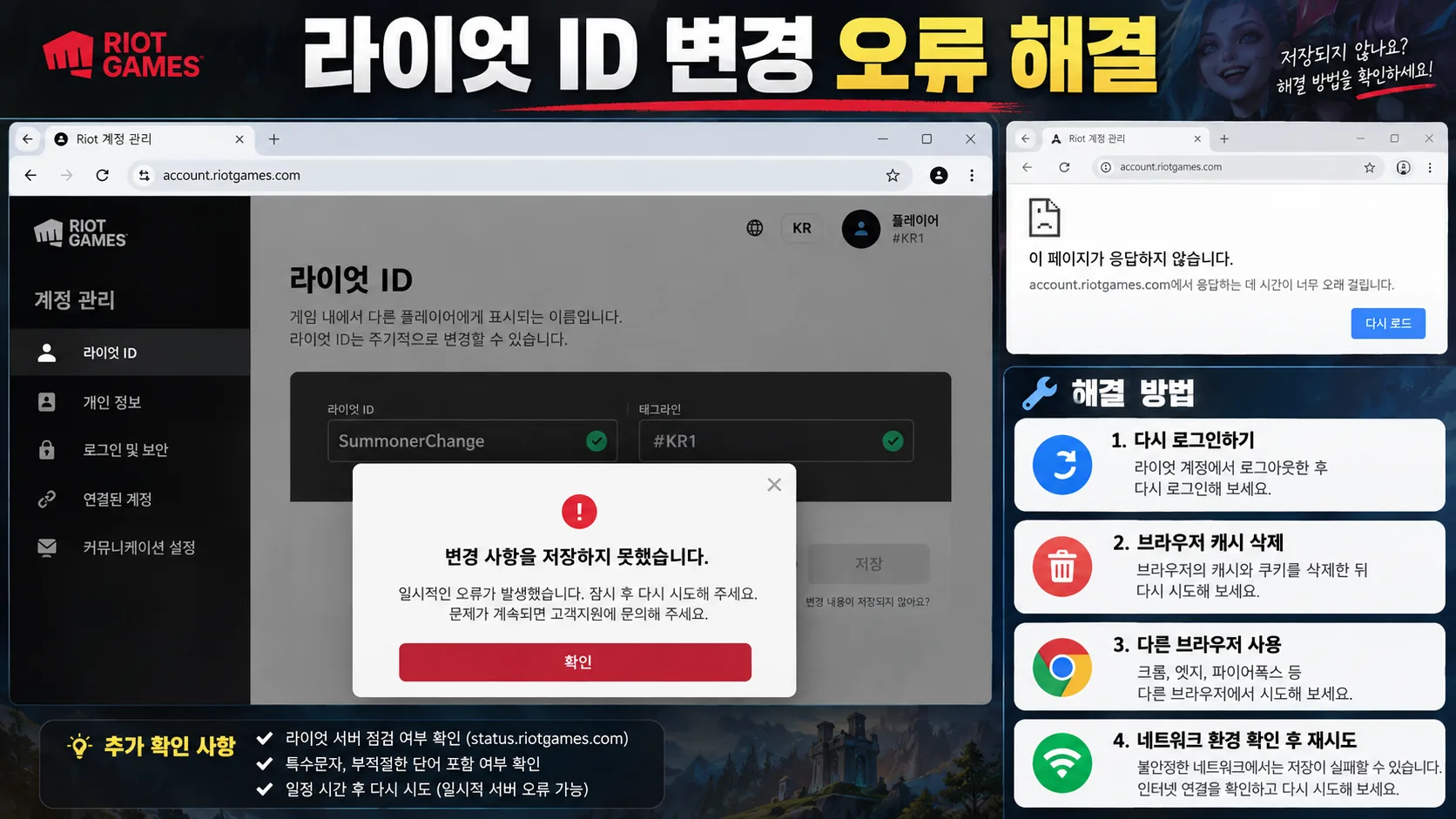Click 4. 네트워크 환경 확인 후 재시도 heading

(1235, 740)
